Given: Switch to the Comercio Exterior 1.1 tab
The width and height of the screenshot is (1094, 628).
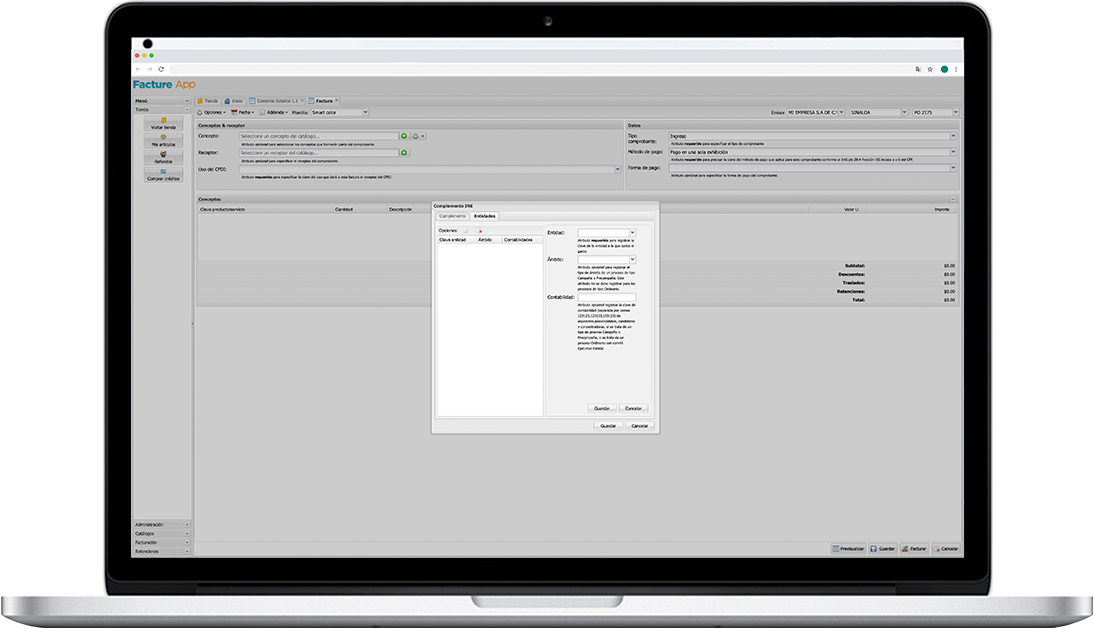Looking at the screenshot, I should (278, 101).
